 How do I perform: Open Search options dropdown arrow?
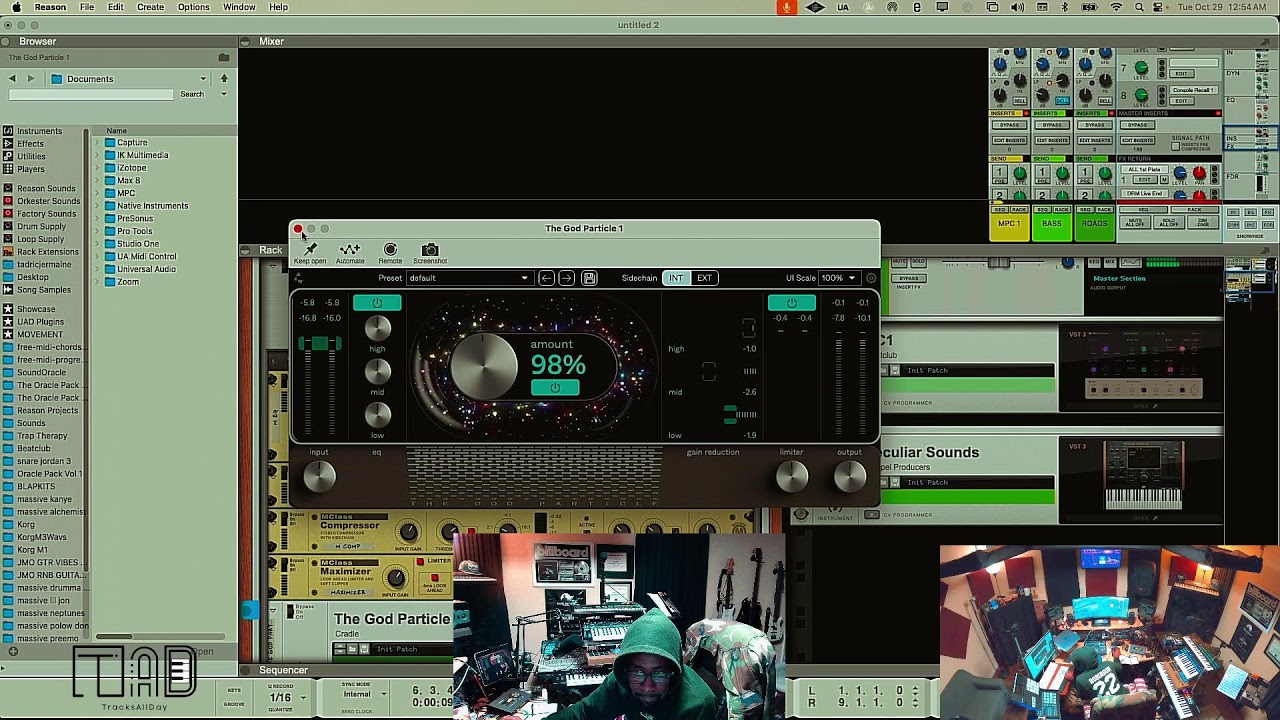(x=224, y=95)
